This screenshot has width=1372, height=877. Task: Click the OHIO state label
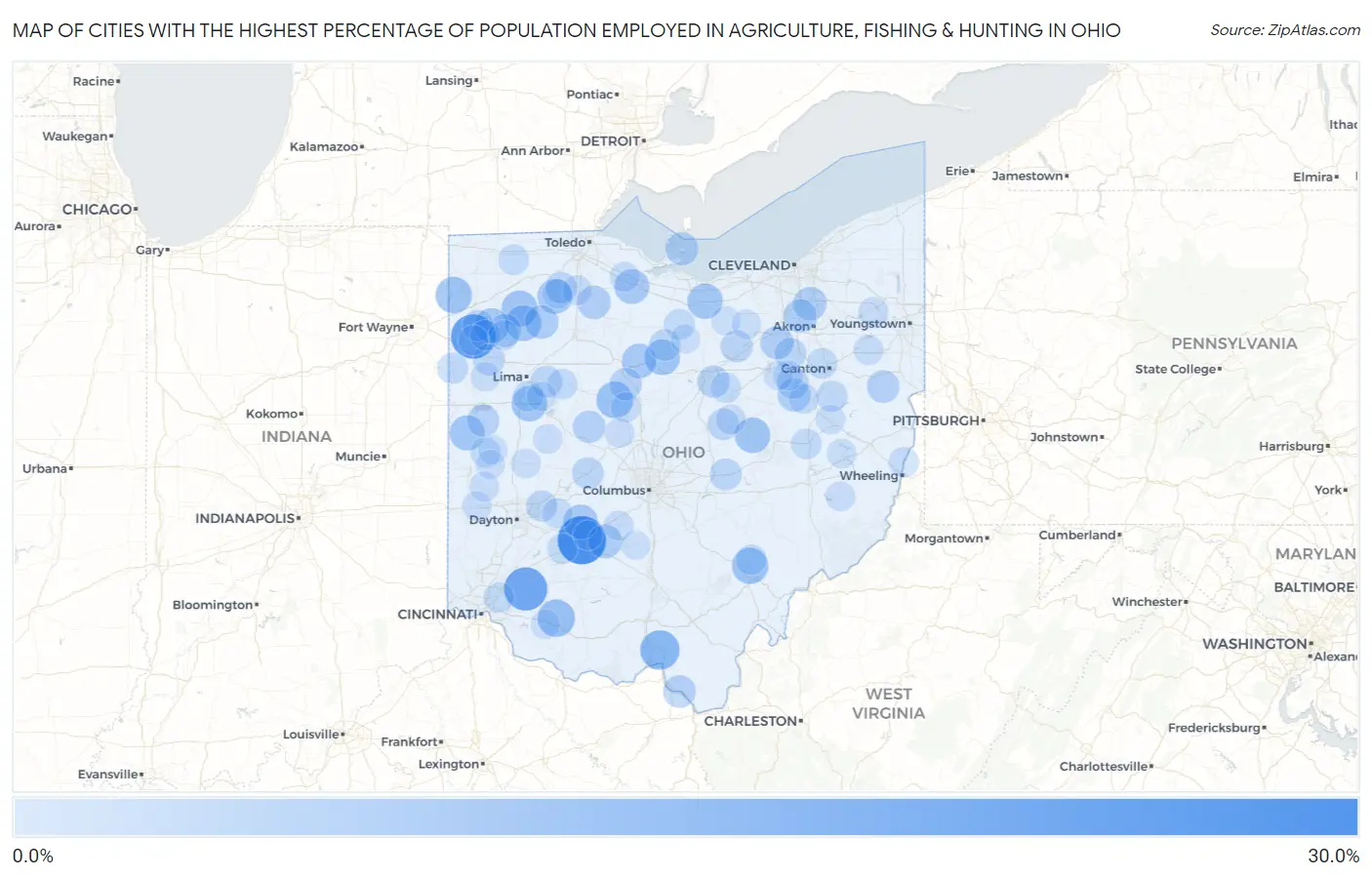[x=683, y=453]
